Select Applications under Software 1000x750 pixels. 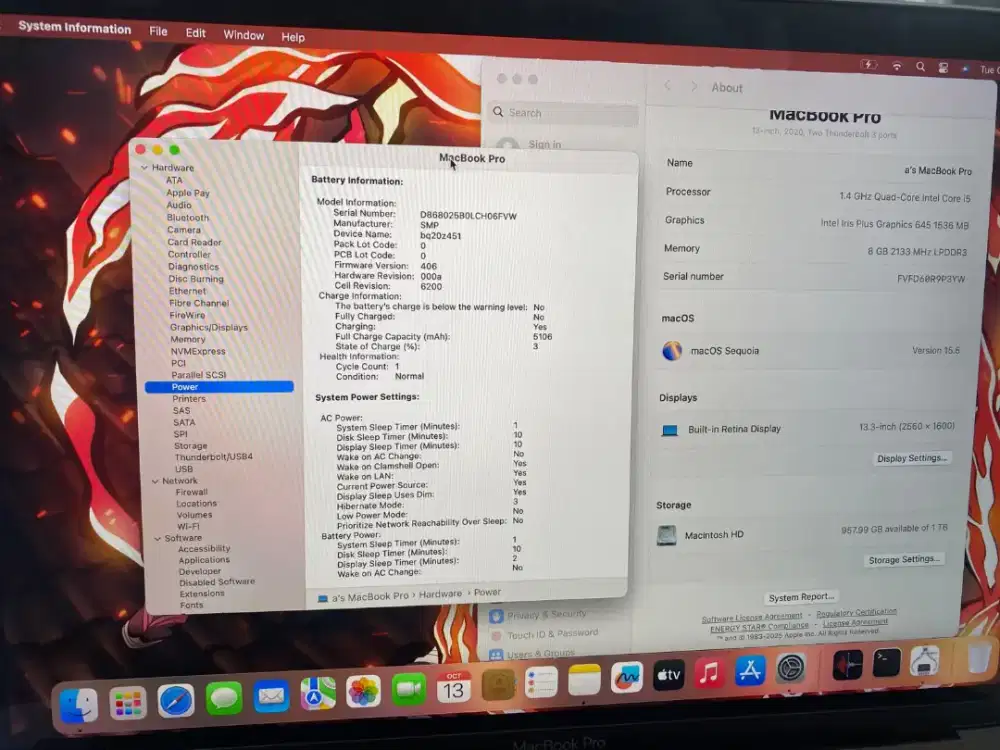(x=204, y=560)
